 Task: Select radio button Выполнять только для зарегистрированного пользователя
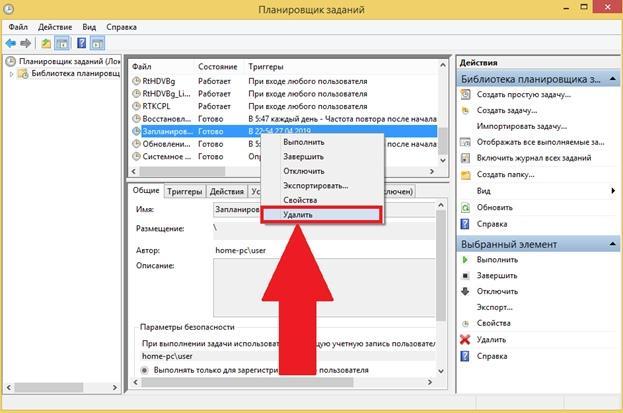coord(145,370)
